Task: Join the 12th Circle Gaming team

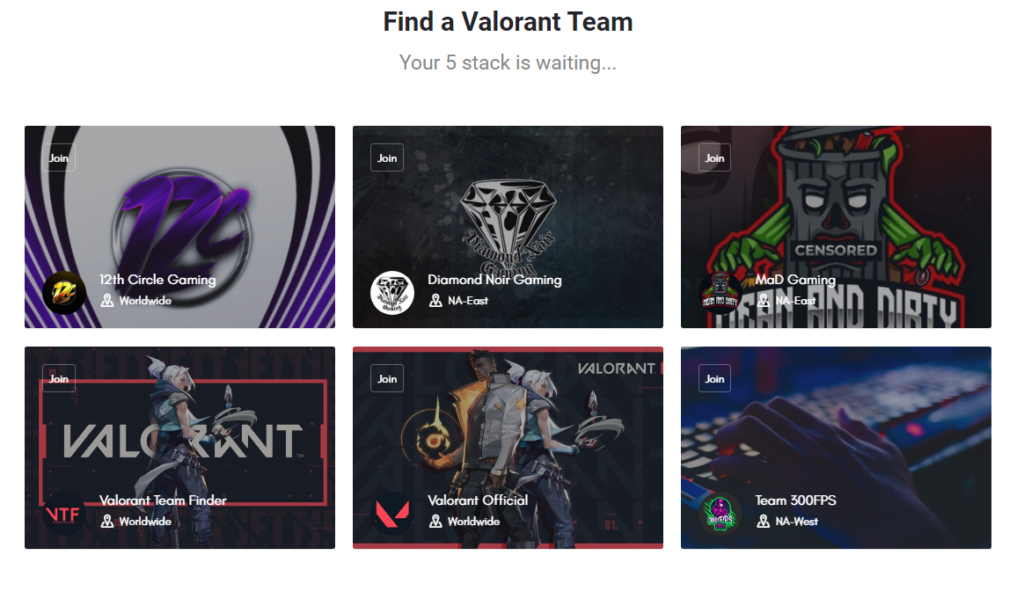Action: tap(59, 158)
